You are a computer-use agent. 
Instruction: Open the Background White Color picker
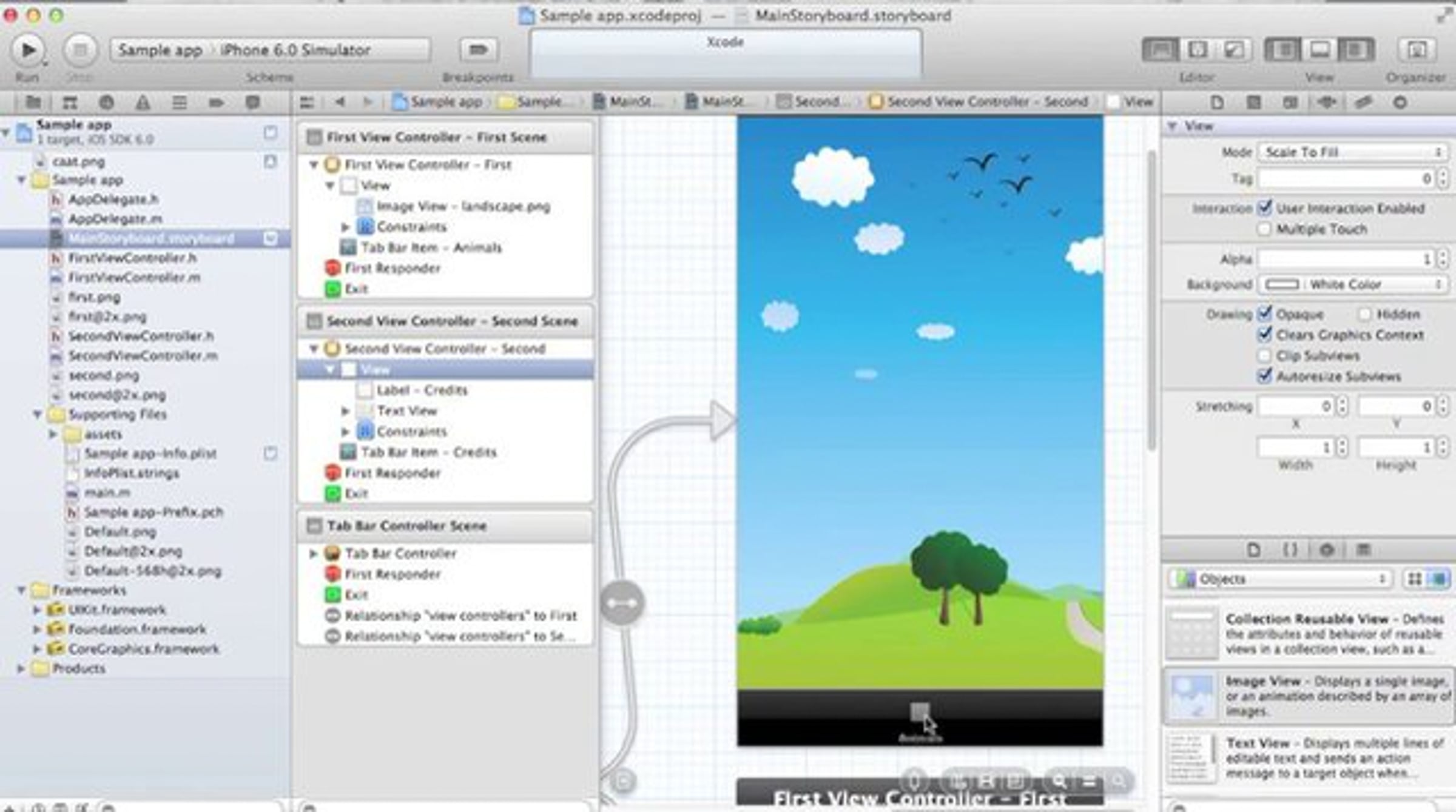1352,284
